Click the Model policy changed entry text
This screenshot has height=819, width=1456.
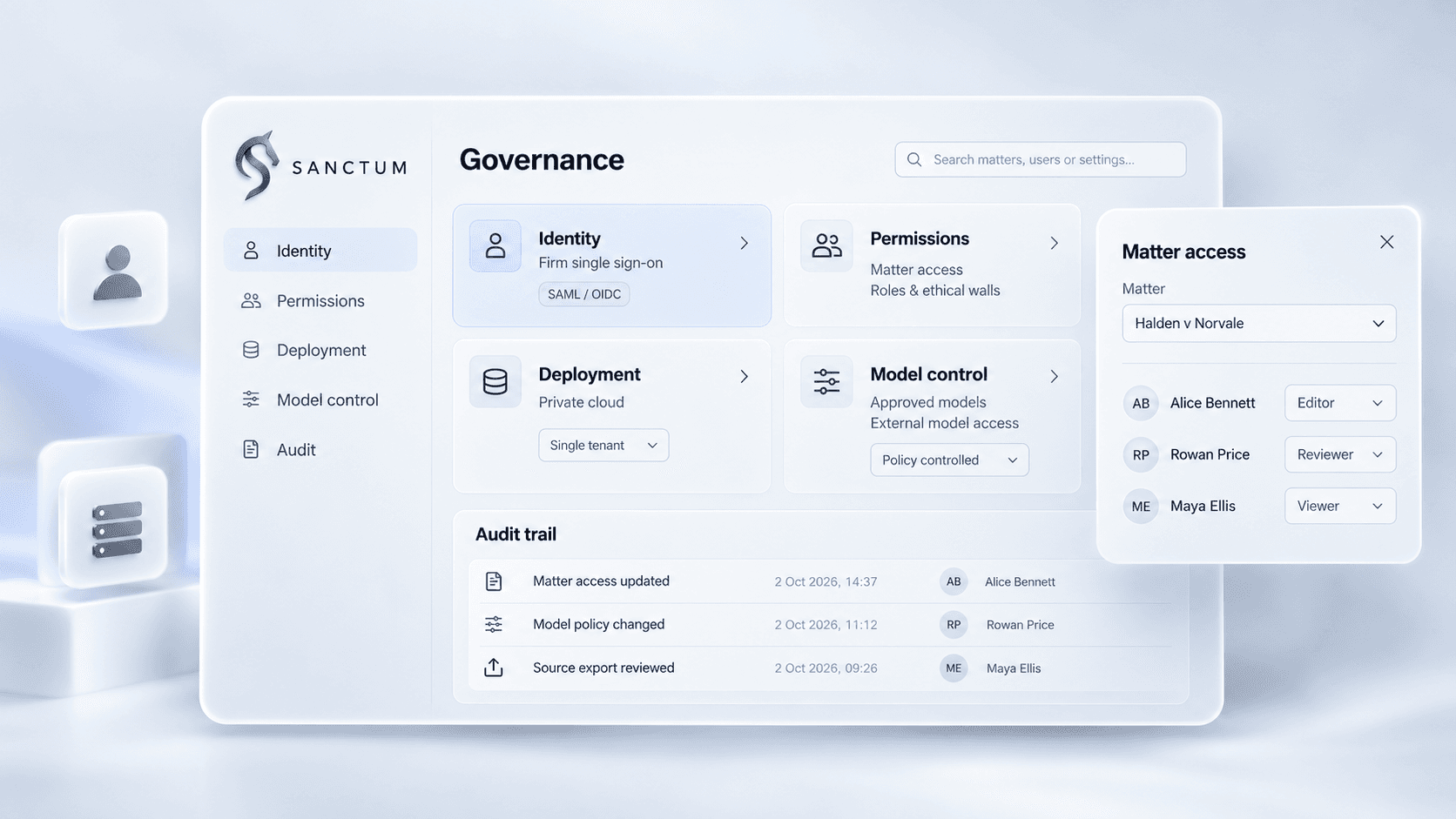598,624
